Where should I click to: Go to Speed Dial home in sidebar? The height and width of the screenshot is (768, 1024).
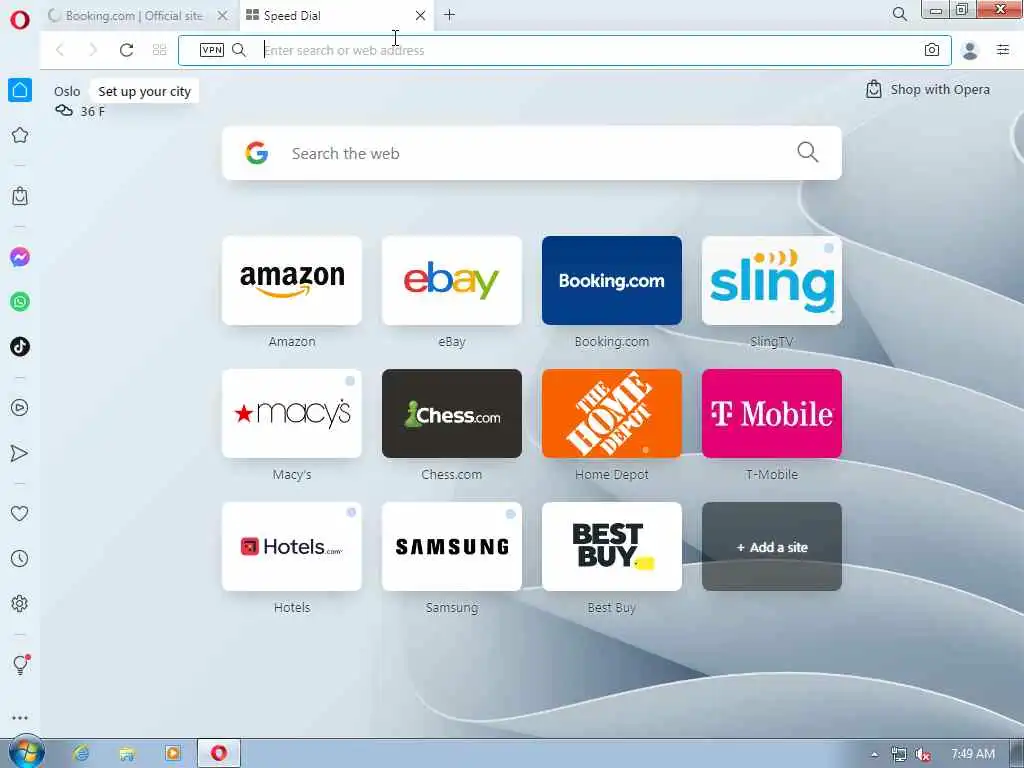[20, 90]
